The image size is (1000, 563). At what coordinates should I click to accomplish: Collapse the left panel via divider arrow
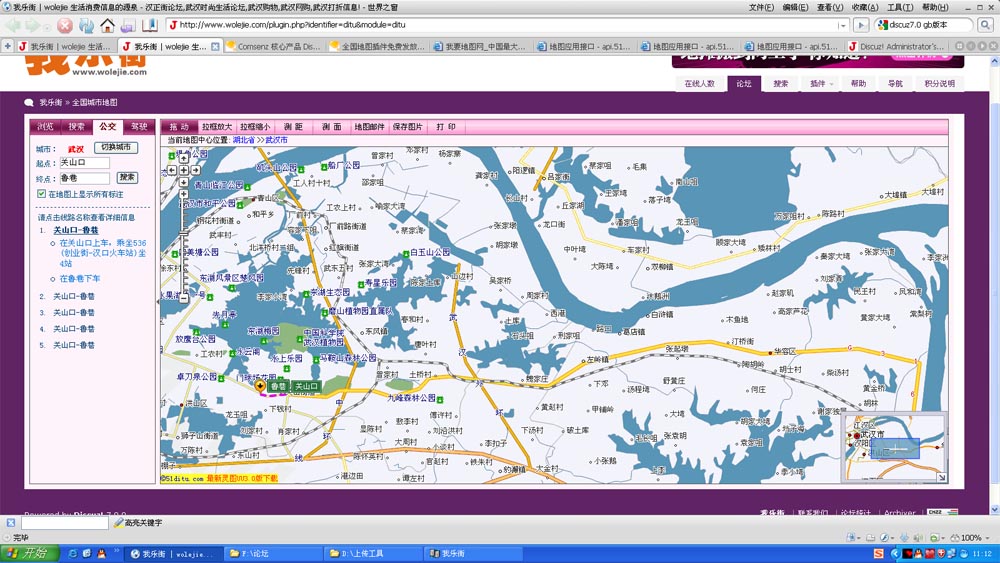[x=158, y=300]
